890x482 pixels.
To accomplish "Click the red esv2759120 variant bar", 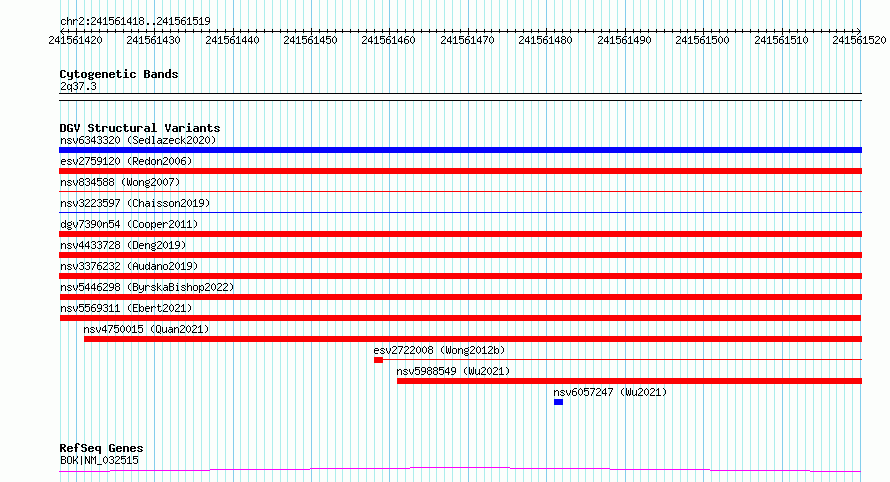I will [x=460, y=171].
